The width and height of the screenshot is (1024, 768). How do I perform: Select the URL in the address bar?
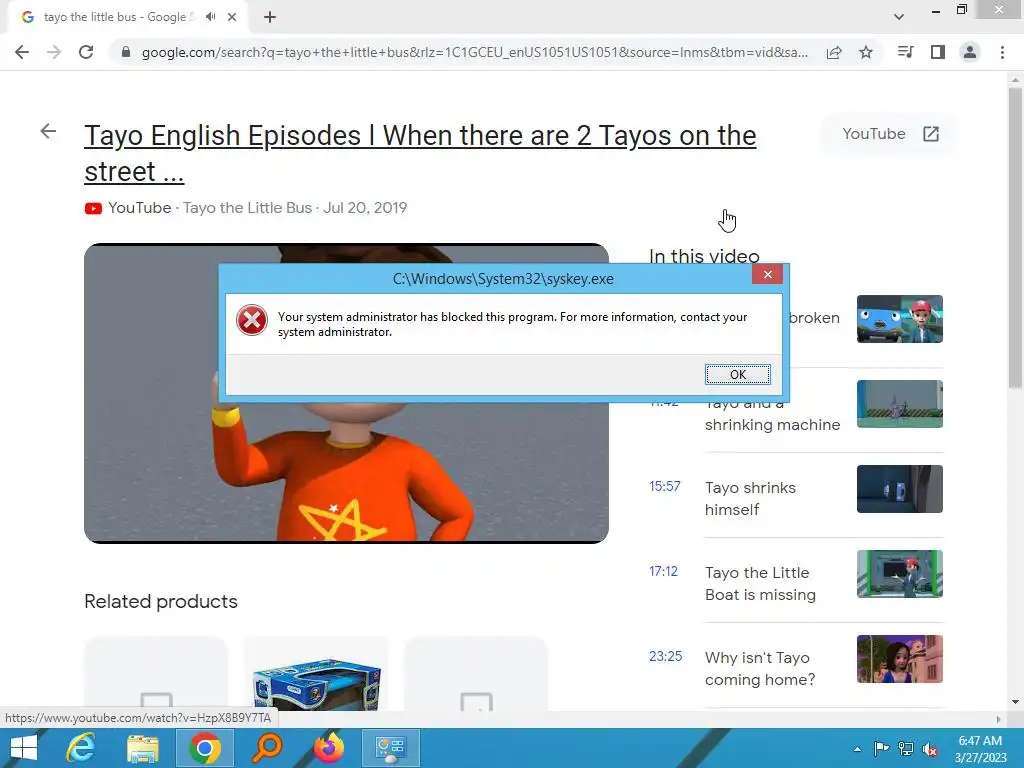[x=475, y=52]
